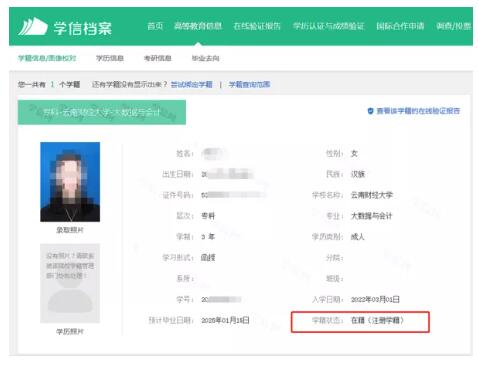478x371 pixels.
Task: Go to 在线验证报告 menu
Action: pyautogui.click(x=257, y=26)
